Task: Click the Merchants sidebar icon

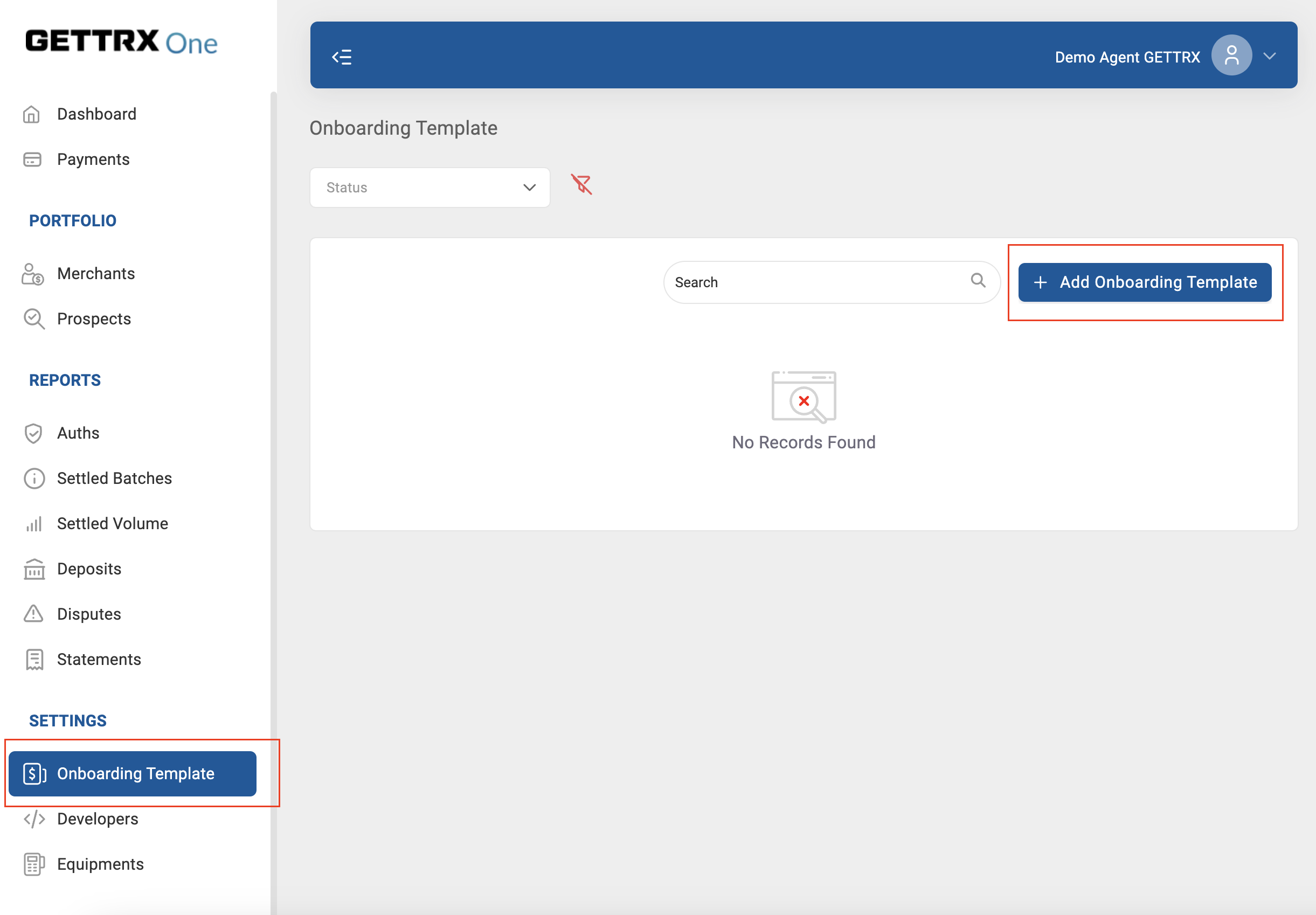Action: (x=33, y=274)
